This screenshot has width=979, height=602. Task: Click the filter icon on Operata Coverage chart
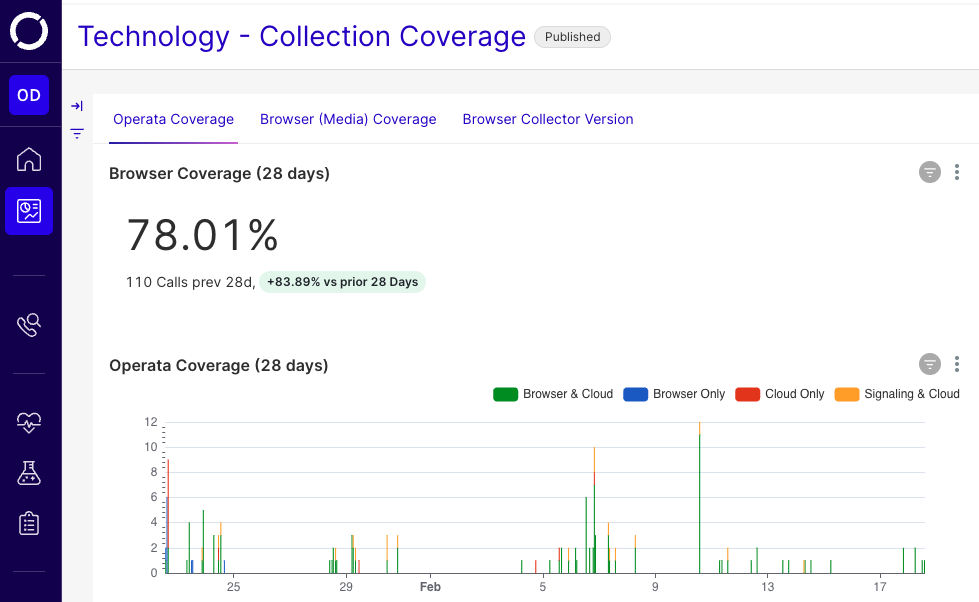(930, 363)
